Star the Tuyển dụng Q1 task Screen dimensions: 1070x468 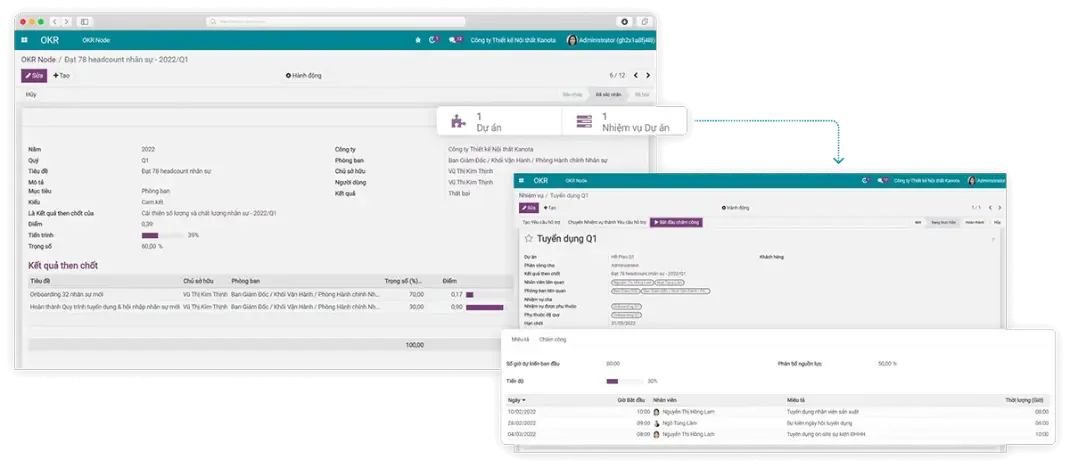coord(529,240)
